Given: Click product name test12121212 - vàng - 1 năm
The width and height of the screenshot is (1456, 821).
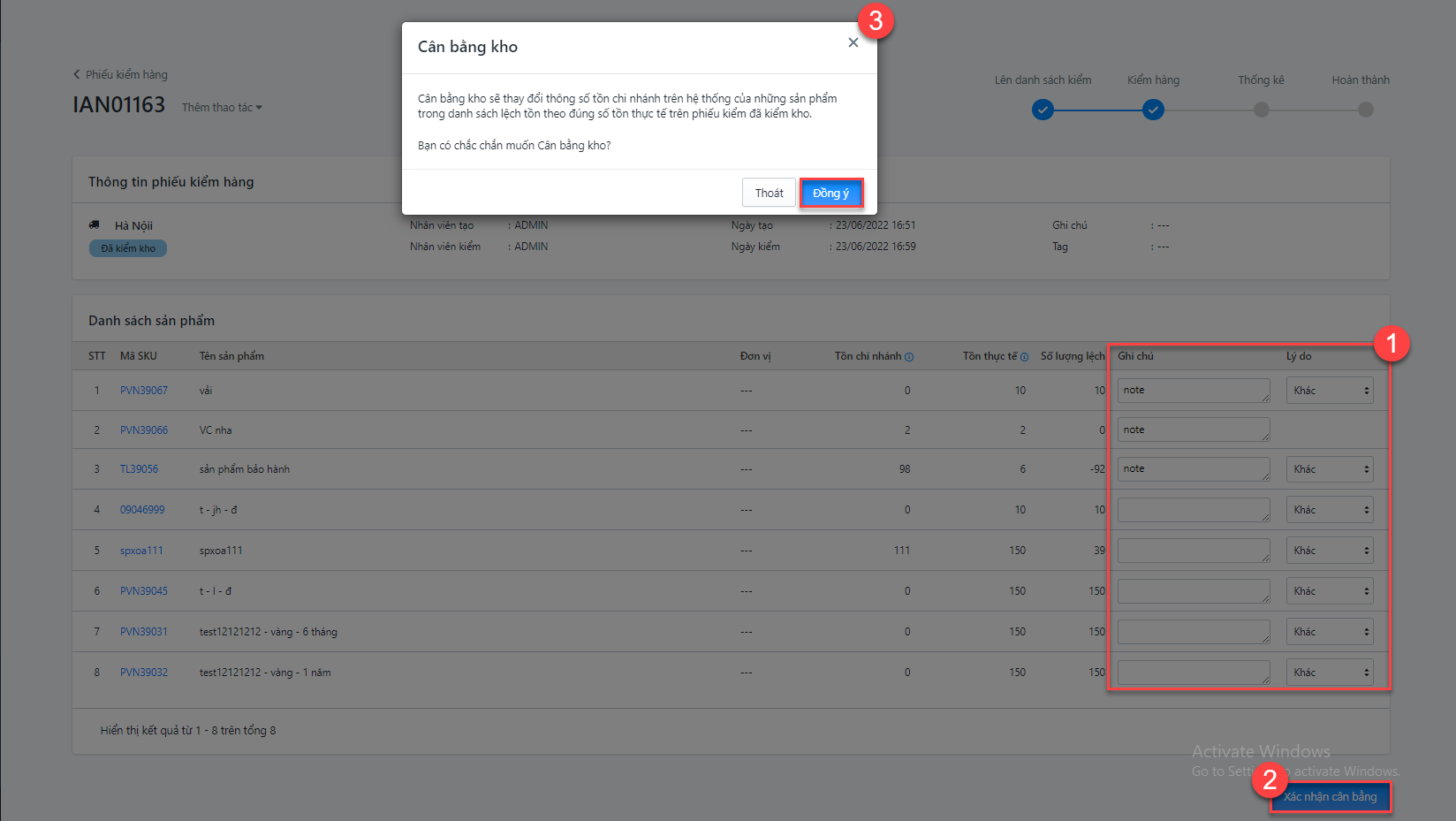Looking at the screenshot, I should [265, 673].
